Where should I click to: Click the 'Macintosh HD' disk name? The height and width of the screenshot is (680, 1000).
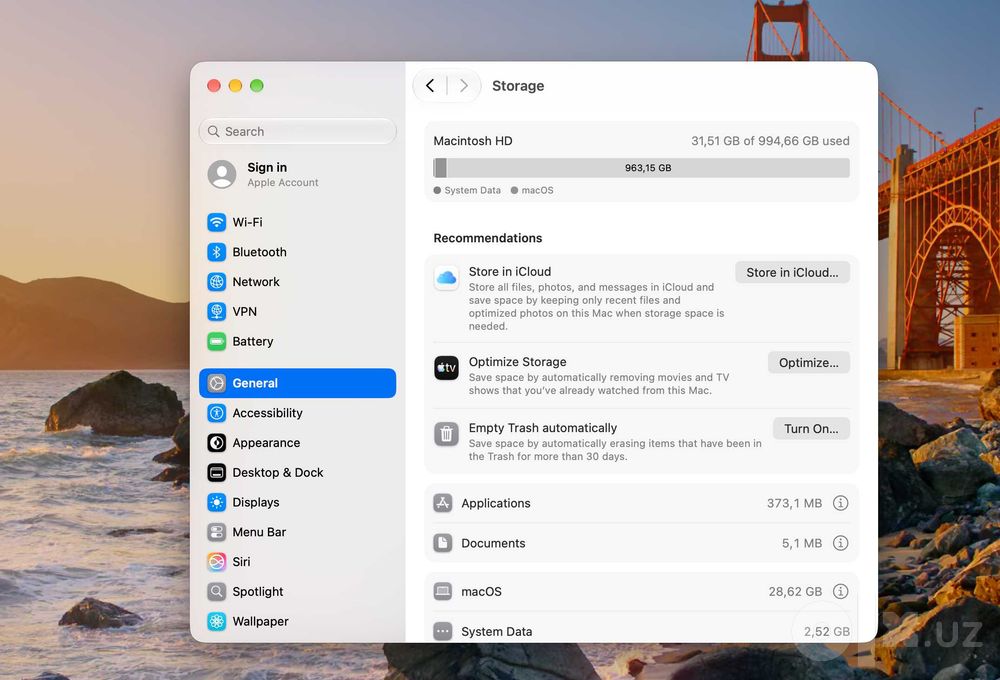click(x=473, y=141)
